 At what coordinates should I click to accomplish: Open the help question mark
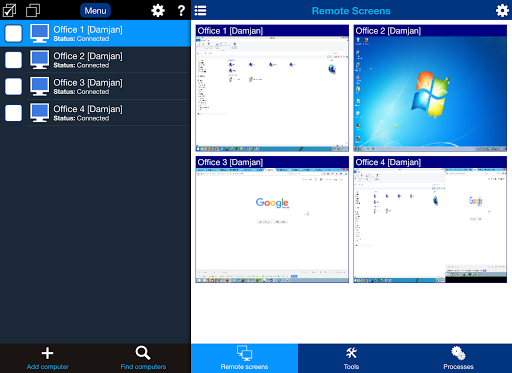(181, 11)
